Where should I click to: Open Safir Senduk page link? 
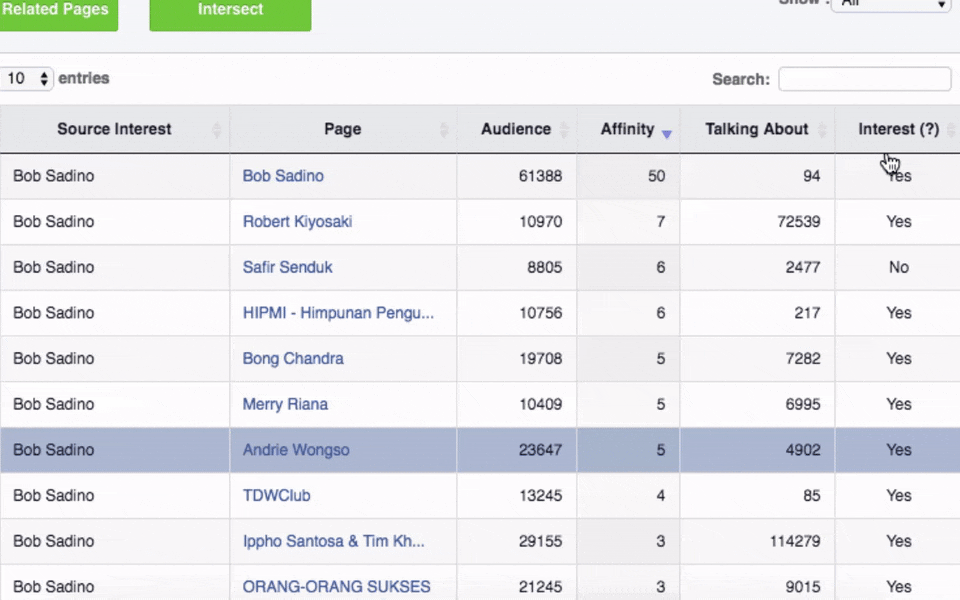pos(288,268)
